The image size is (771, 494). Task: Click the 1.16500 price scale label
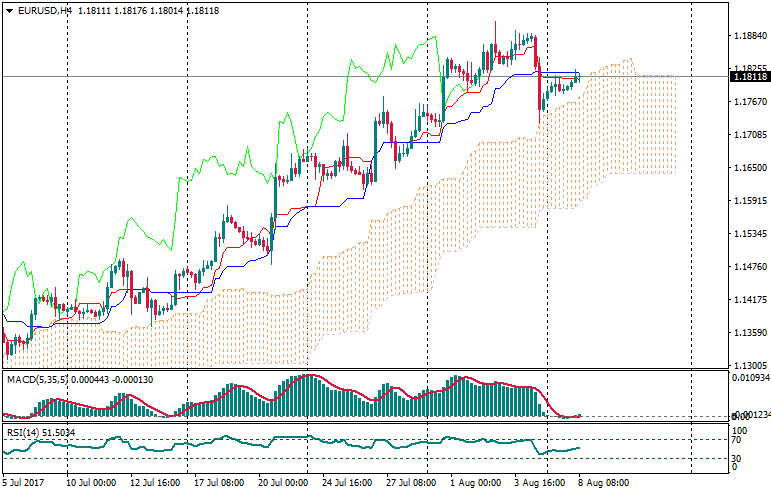click(x=749, y=168)
